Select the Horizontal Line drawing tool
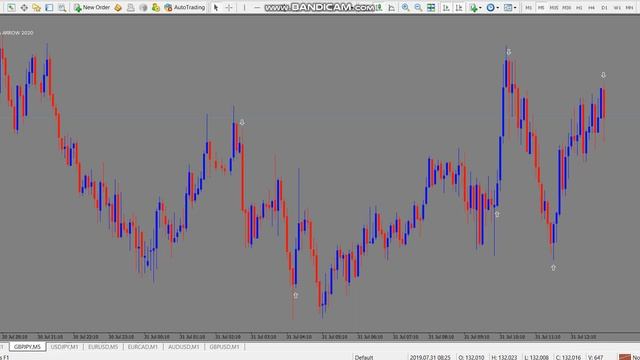 (257, 7)
